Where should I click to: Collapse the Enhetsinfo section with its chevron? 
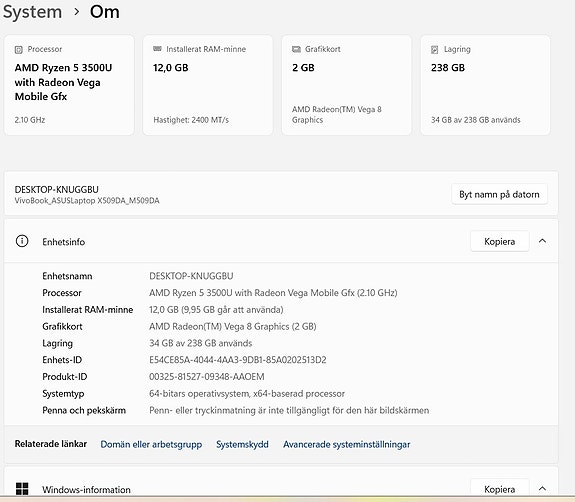[x=542, y=241]
